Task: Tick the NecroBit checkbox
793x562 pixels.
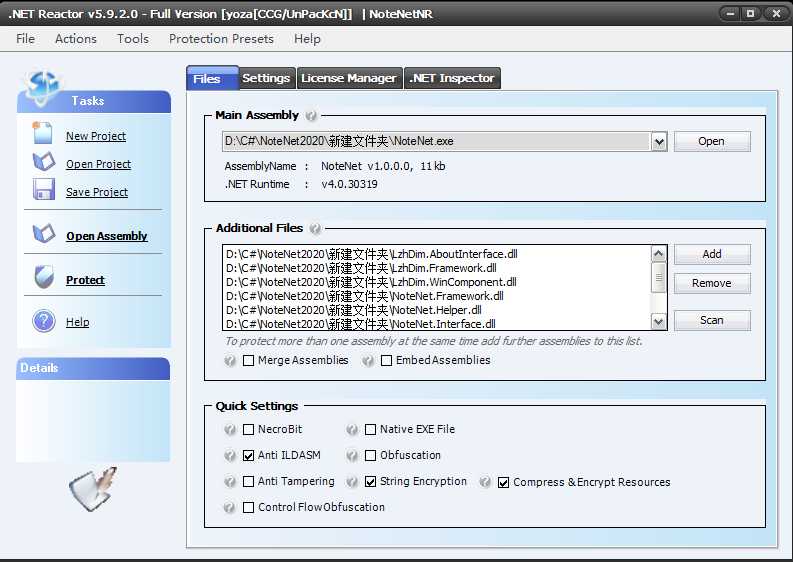Action: pos(248,429)
